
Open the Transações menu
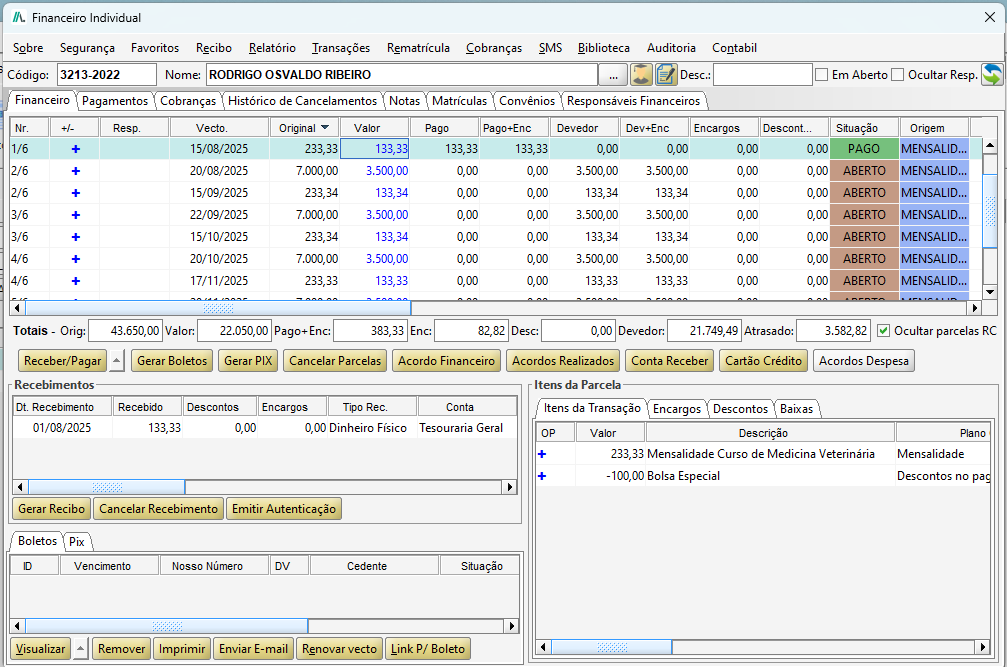point(341,48)
